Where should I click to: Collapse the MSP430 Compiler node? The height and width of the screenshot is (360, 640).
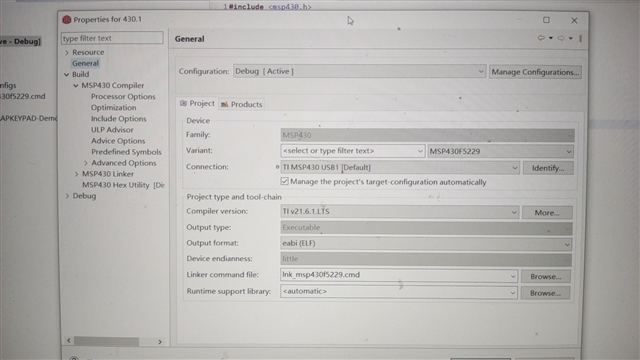76,85
